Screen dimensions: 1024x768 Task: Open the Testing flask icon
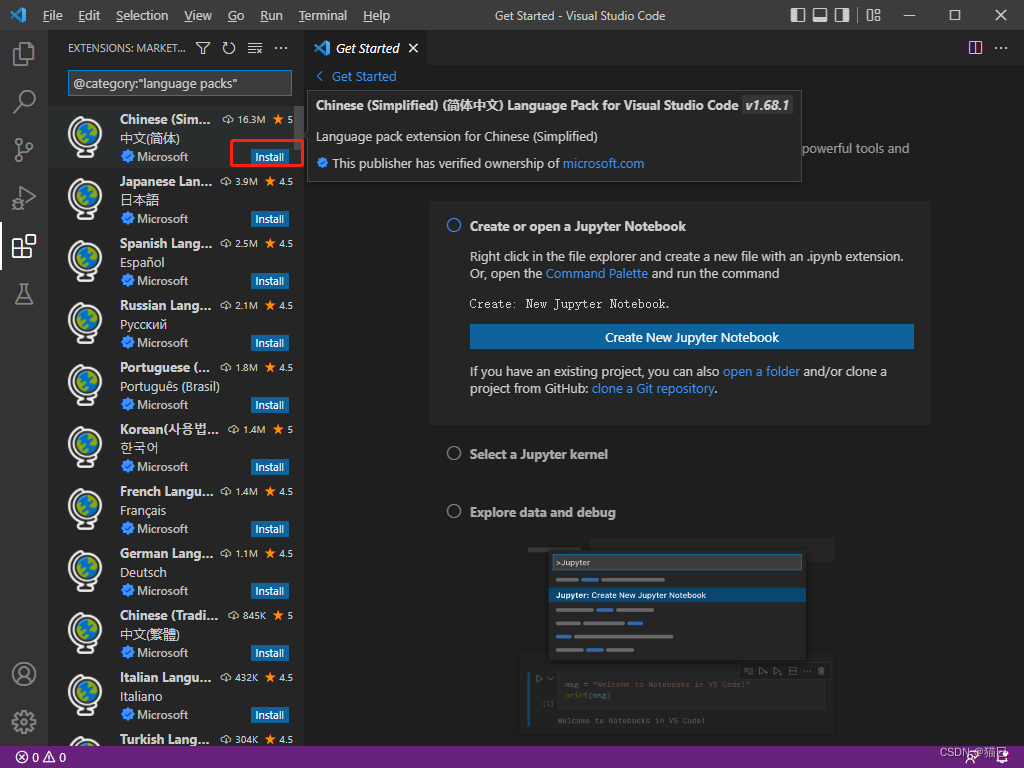click(x=24, y=295)
